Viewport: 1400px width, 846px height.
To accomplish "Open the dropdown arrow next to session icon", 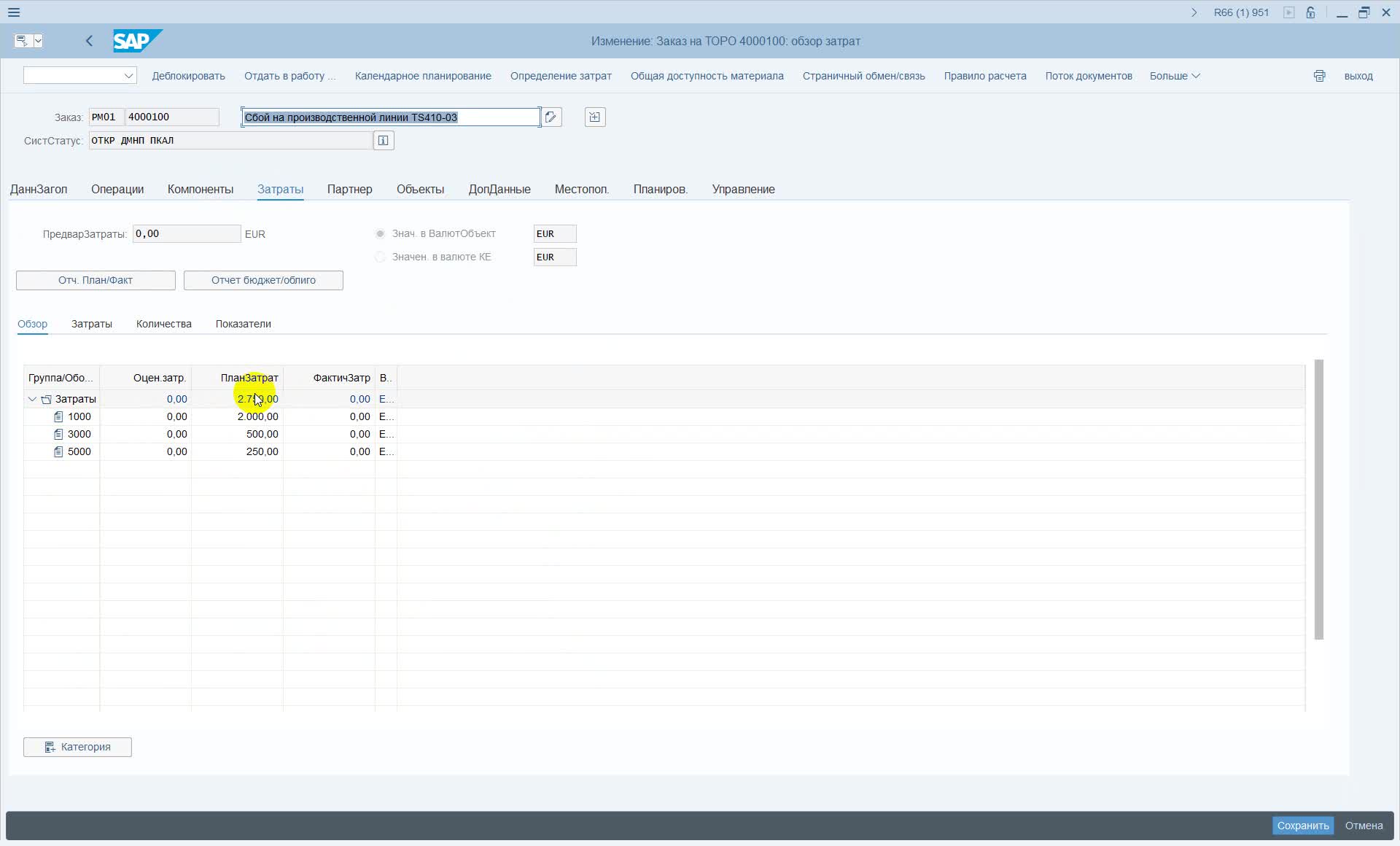I will pos(38,41).
